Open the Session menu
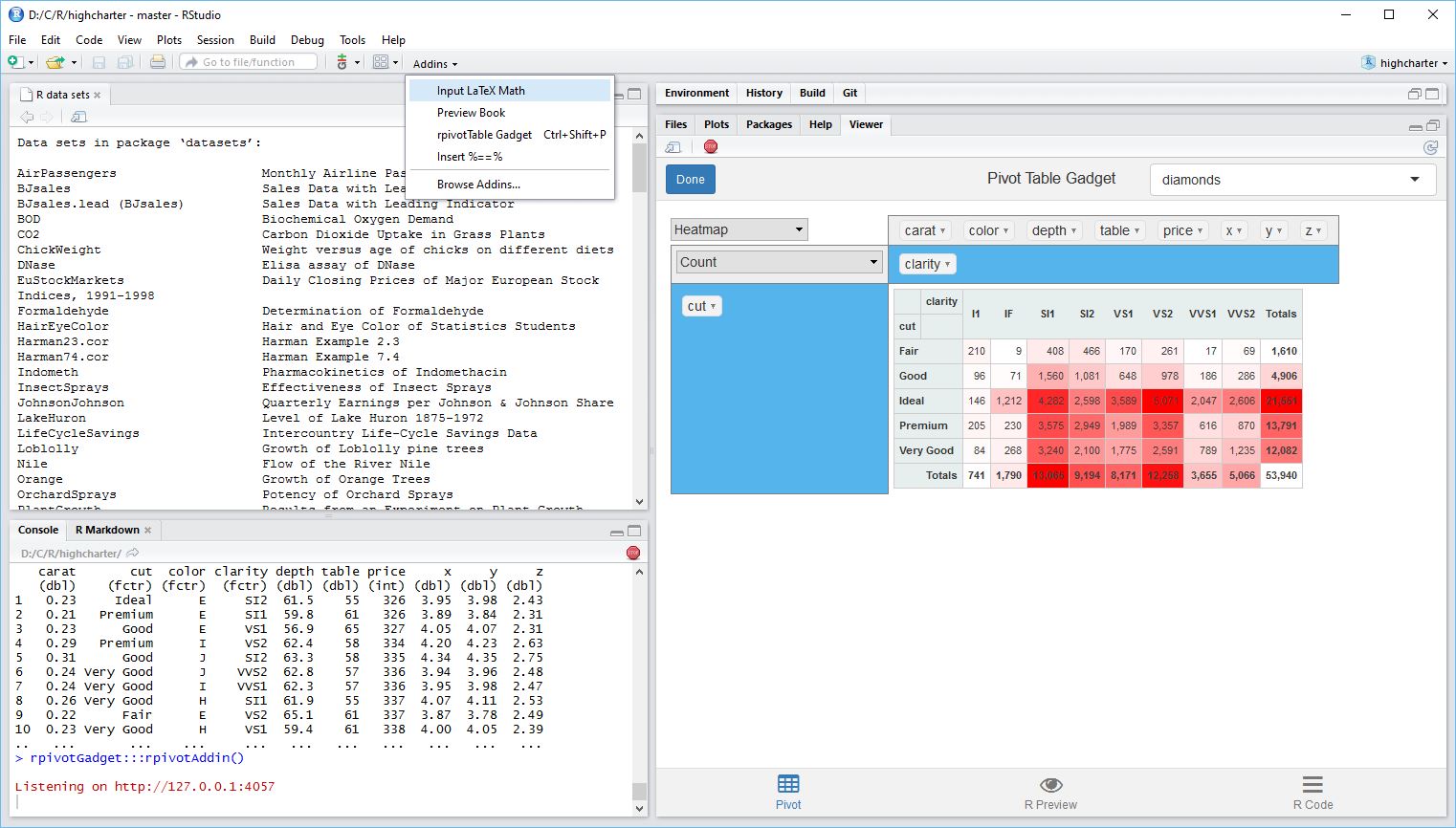The height and width of the screenshot is (828, 1456). (215, 40)
